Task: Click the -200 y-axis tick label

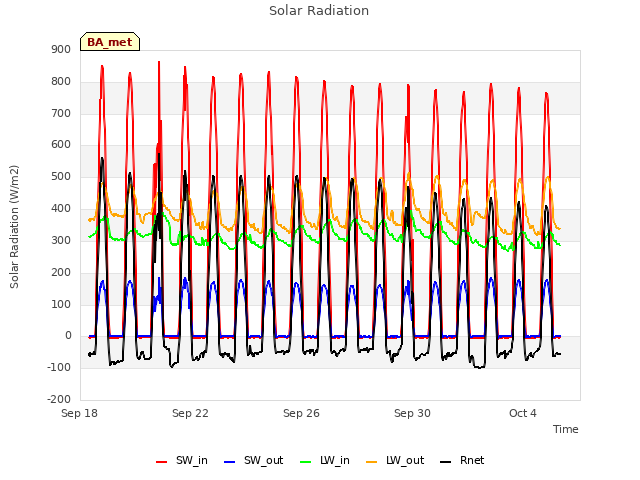Action: pos(59,399)
